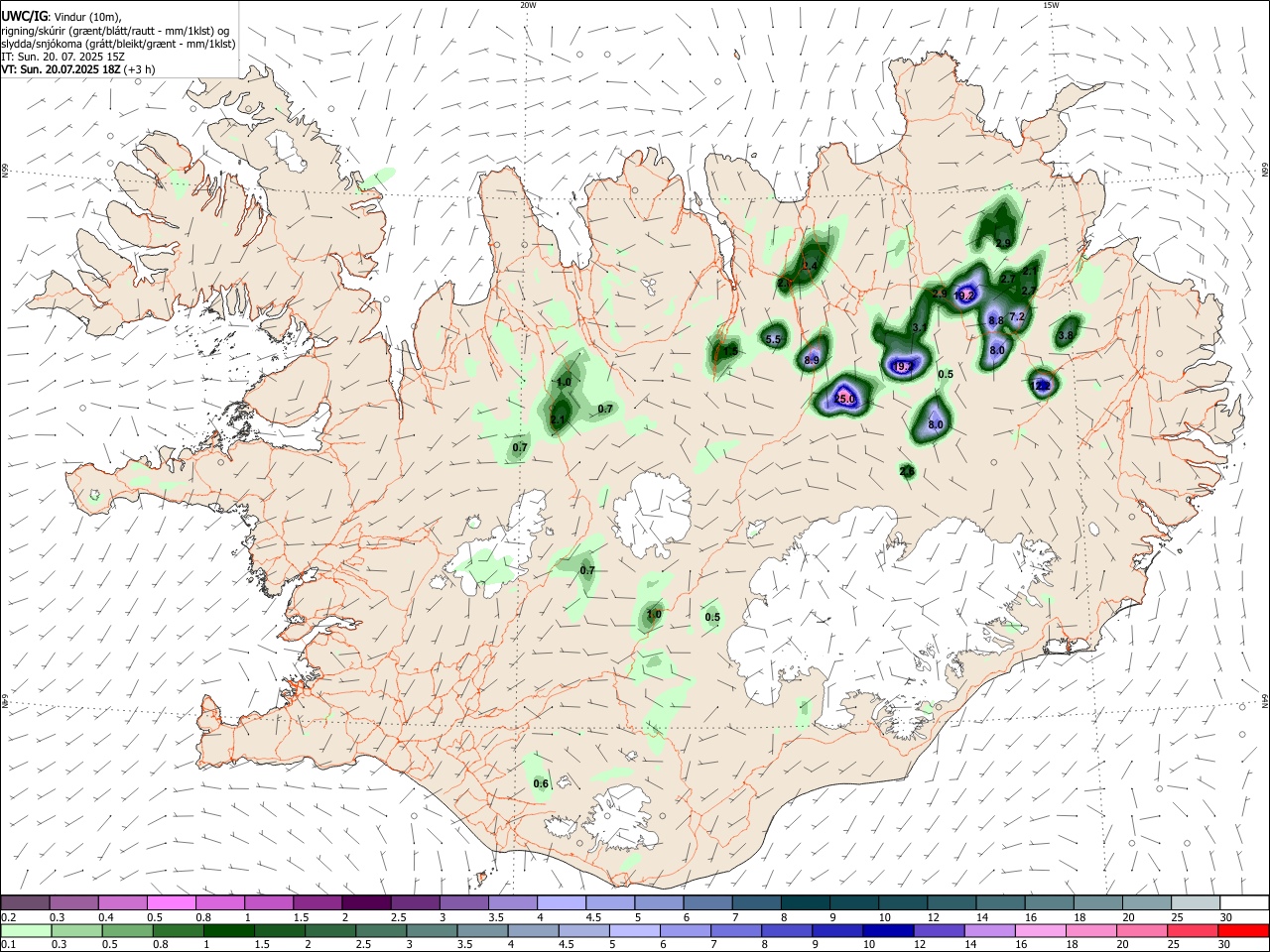
Task: Select the slydda/snjókoma legend description line
Action: [x=118, y=44]
